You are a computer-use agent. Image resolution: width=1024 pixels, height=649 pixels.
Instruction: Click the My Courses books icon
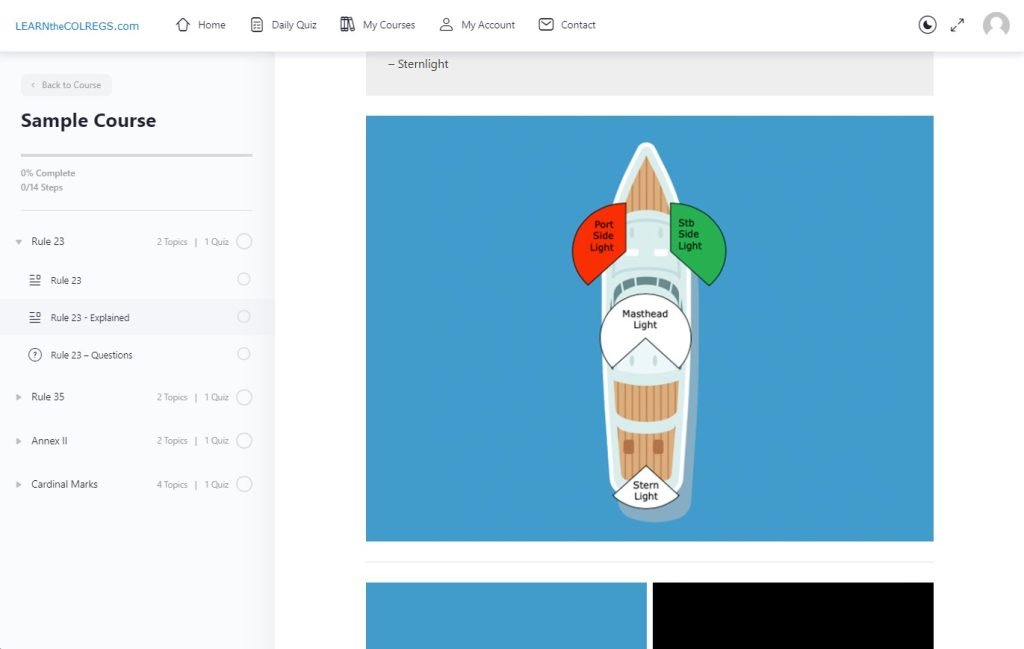(347, 25)
